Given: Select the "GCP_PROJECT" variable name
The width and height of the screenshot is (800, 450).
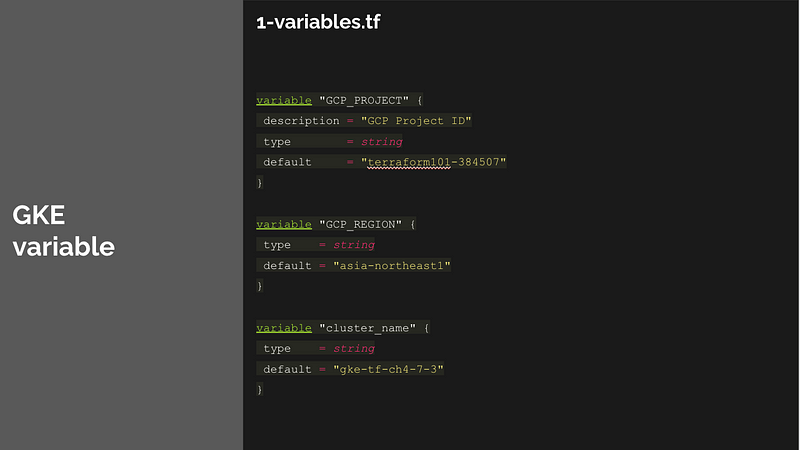Looking at the screenshot, I should coord(364,101).
